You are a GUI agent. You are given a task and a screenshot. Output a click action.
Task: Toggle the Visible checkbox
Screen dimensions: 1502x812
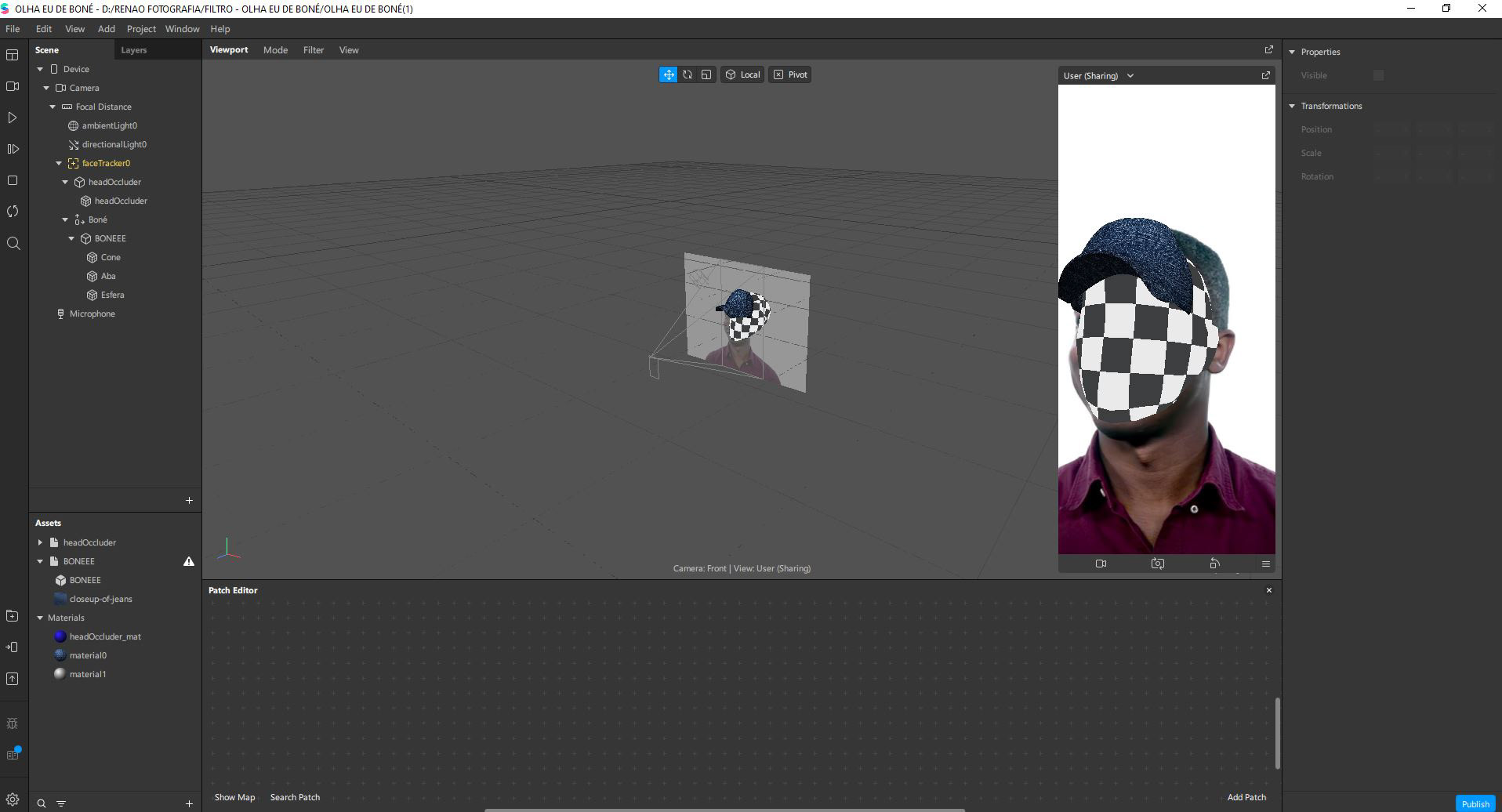(1378, 75)
